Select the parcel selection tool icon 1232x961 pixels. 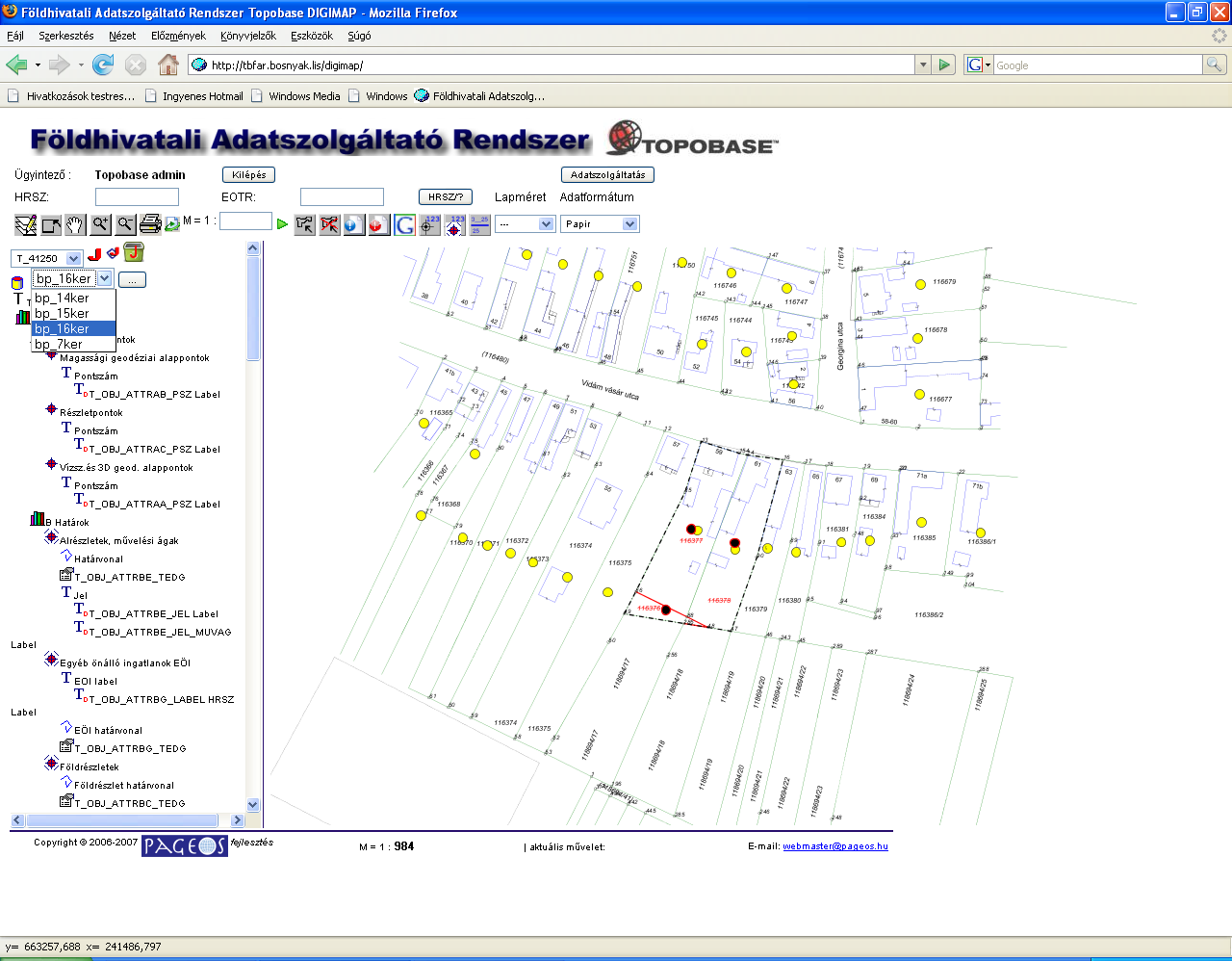coord(304,224)
